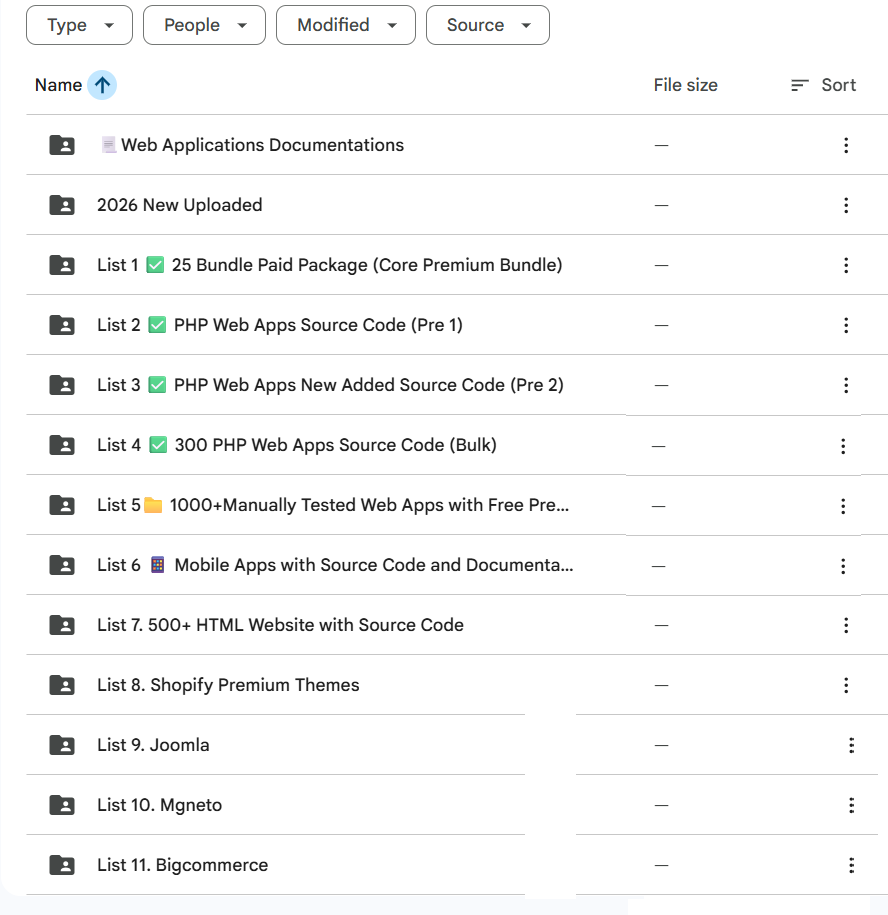Open the Type filter dropdown
This screenshot has width=888, height=915.
tap(79, 25)
